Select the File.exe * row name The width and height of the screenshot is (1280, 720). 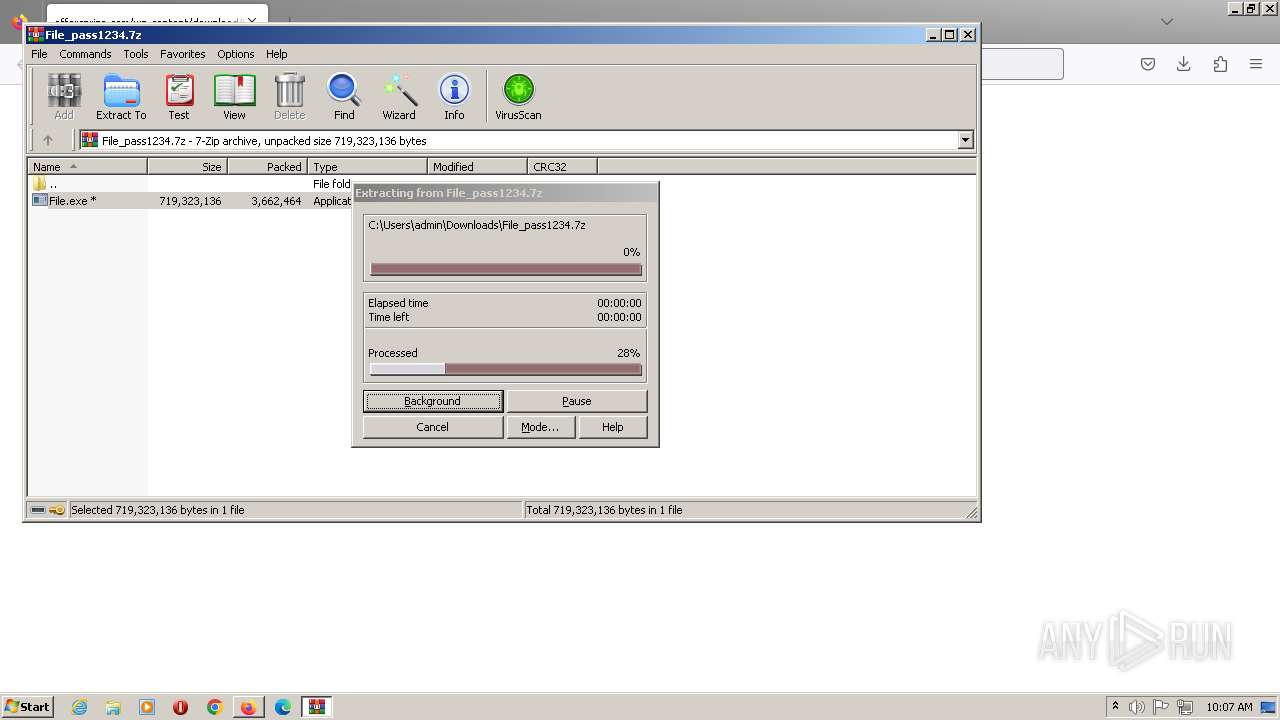coord(73,201)
